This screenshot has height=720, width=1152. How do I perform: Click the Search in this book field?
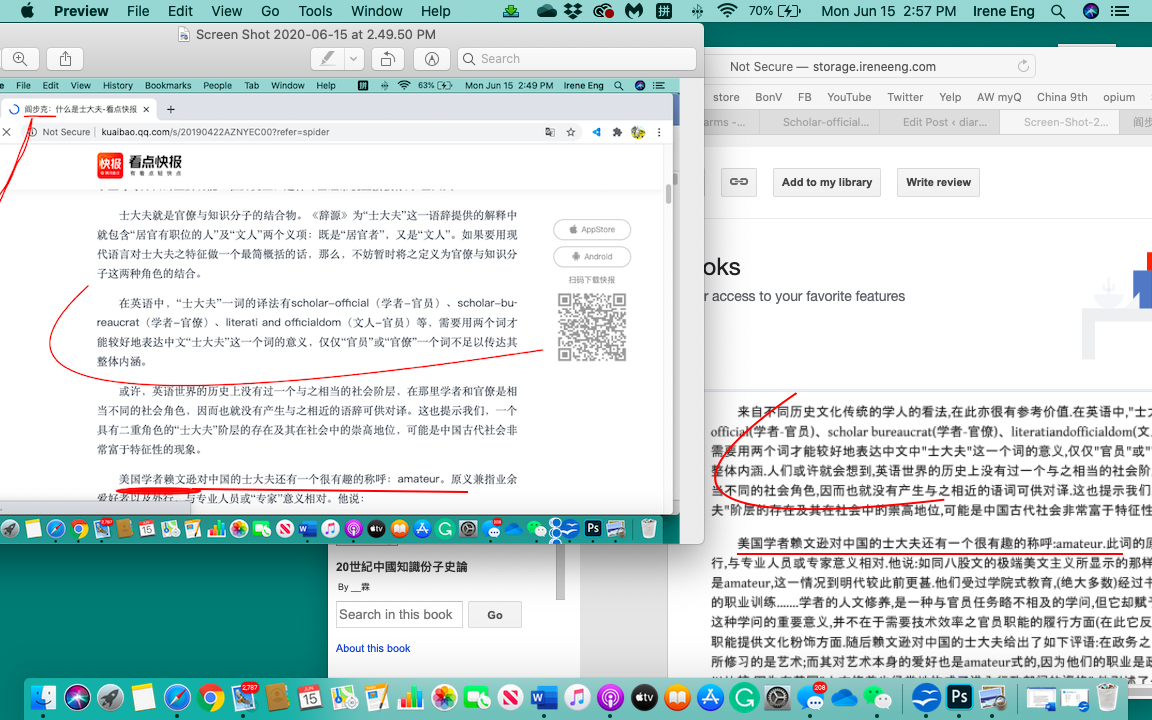tap(399, 614)
